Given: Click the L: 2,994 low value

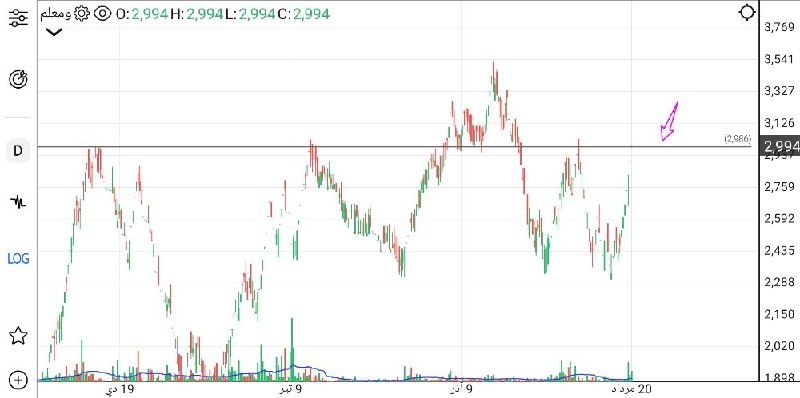Looking at the screenshot, I should [250, 14].
